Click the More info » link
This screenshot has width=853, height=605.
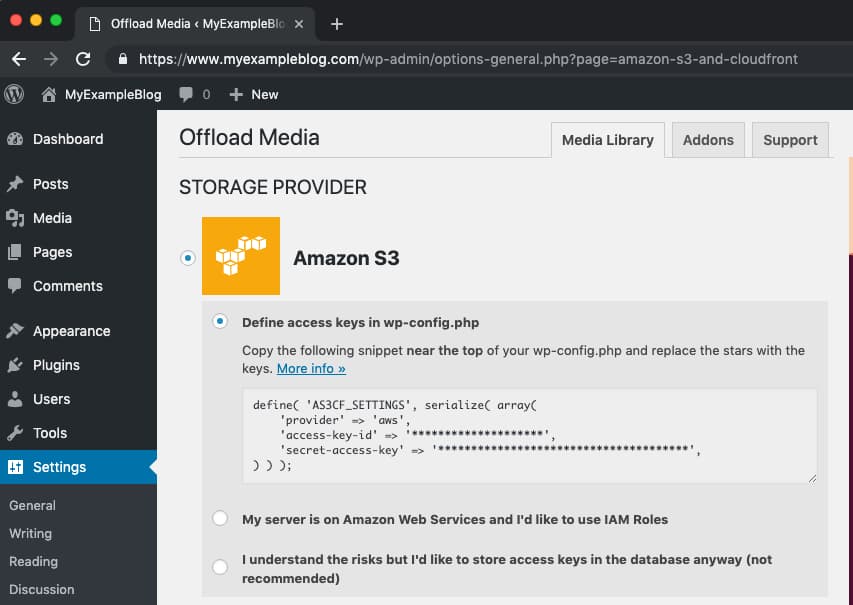pyautogui.click(x=311, y=368)
